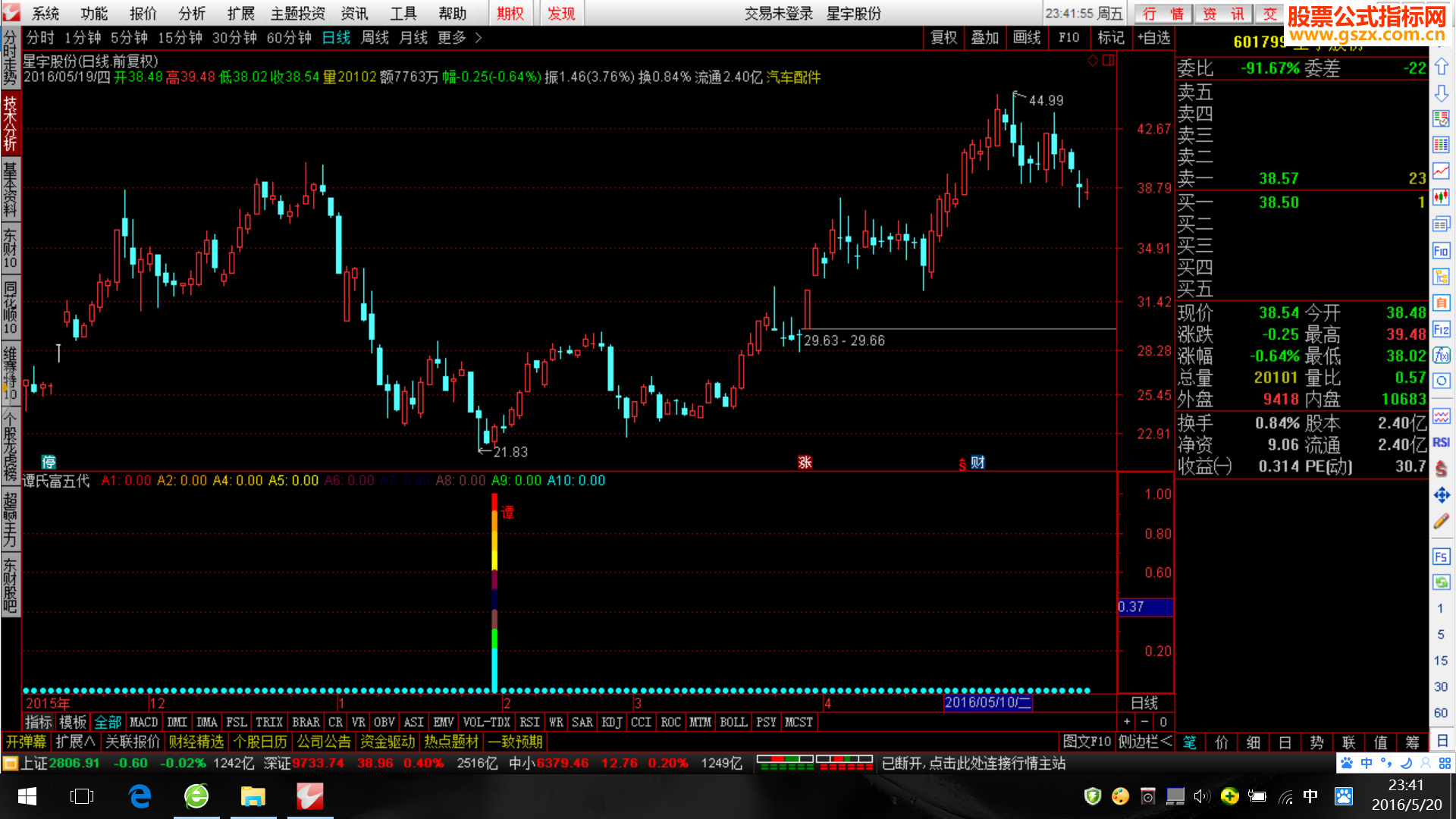Viewport: 1456px width, 819px height.
Task: Open File Explorer from the taskbar
Action: [x=253, y=796]
